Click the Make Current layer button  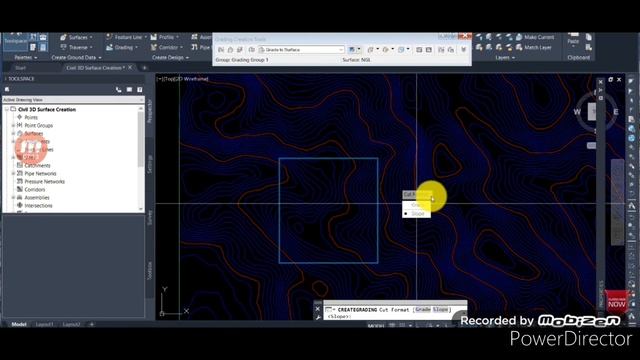click(535, 37)
